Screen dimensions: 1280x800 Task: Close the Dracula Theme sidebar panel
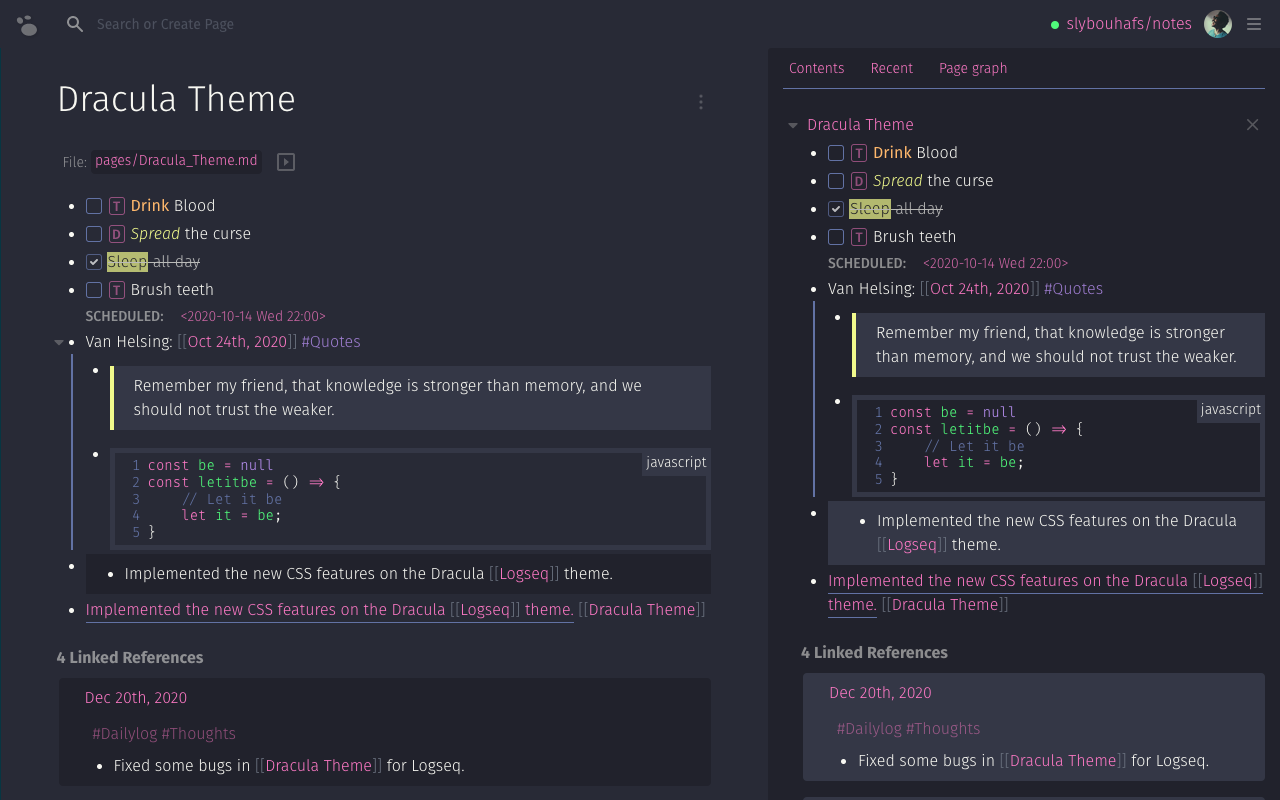(1252, 125)
